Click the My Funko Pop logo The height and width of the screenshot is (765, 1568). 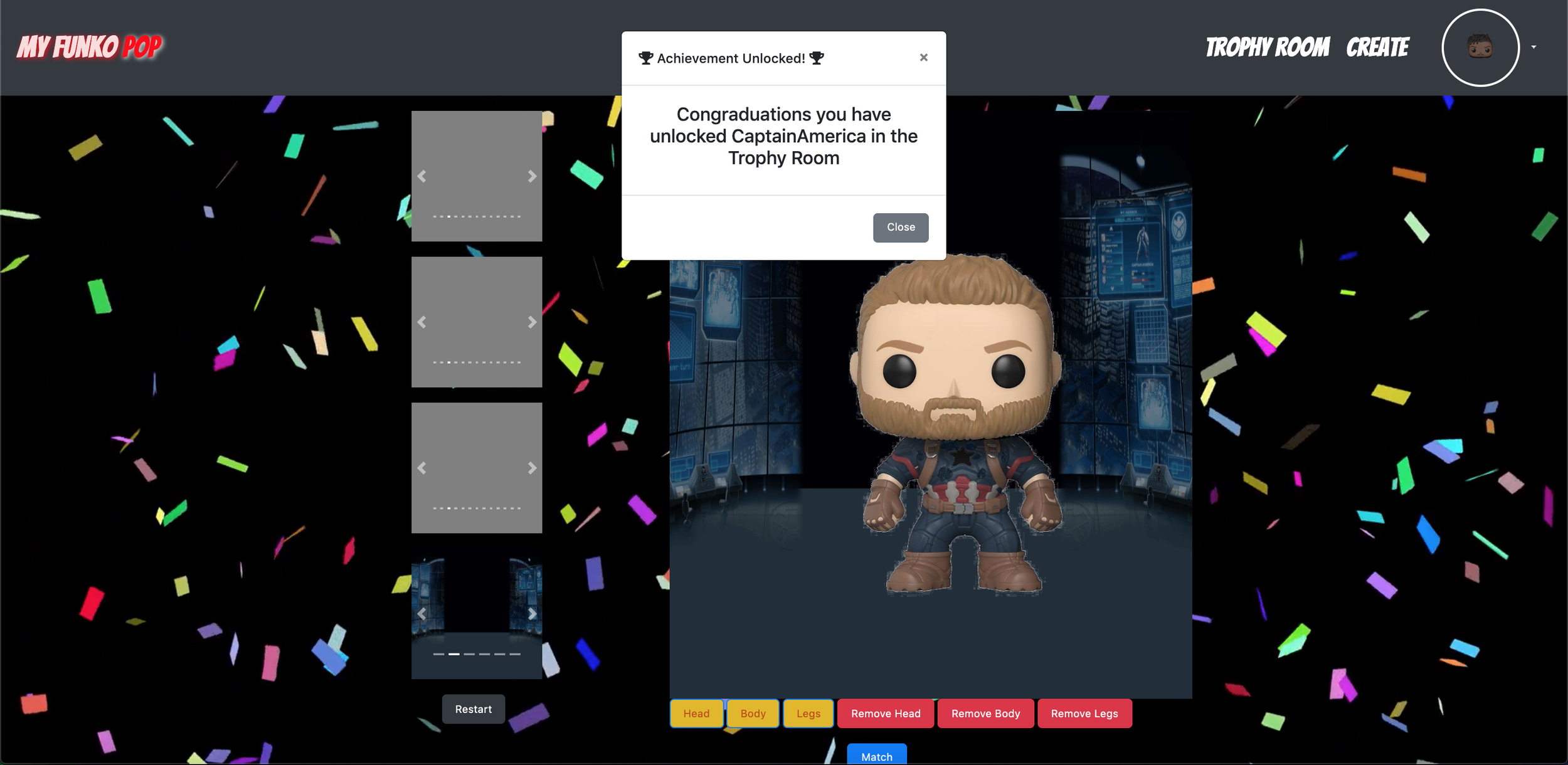click(x=89, y=48)
